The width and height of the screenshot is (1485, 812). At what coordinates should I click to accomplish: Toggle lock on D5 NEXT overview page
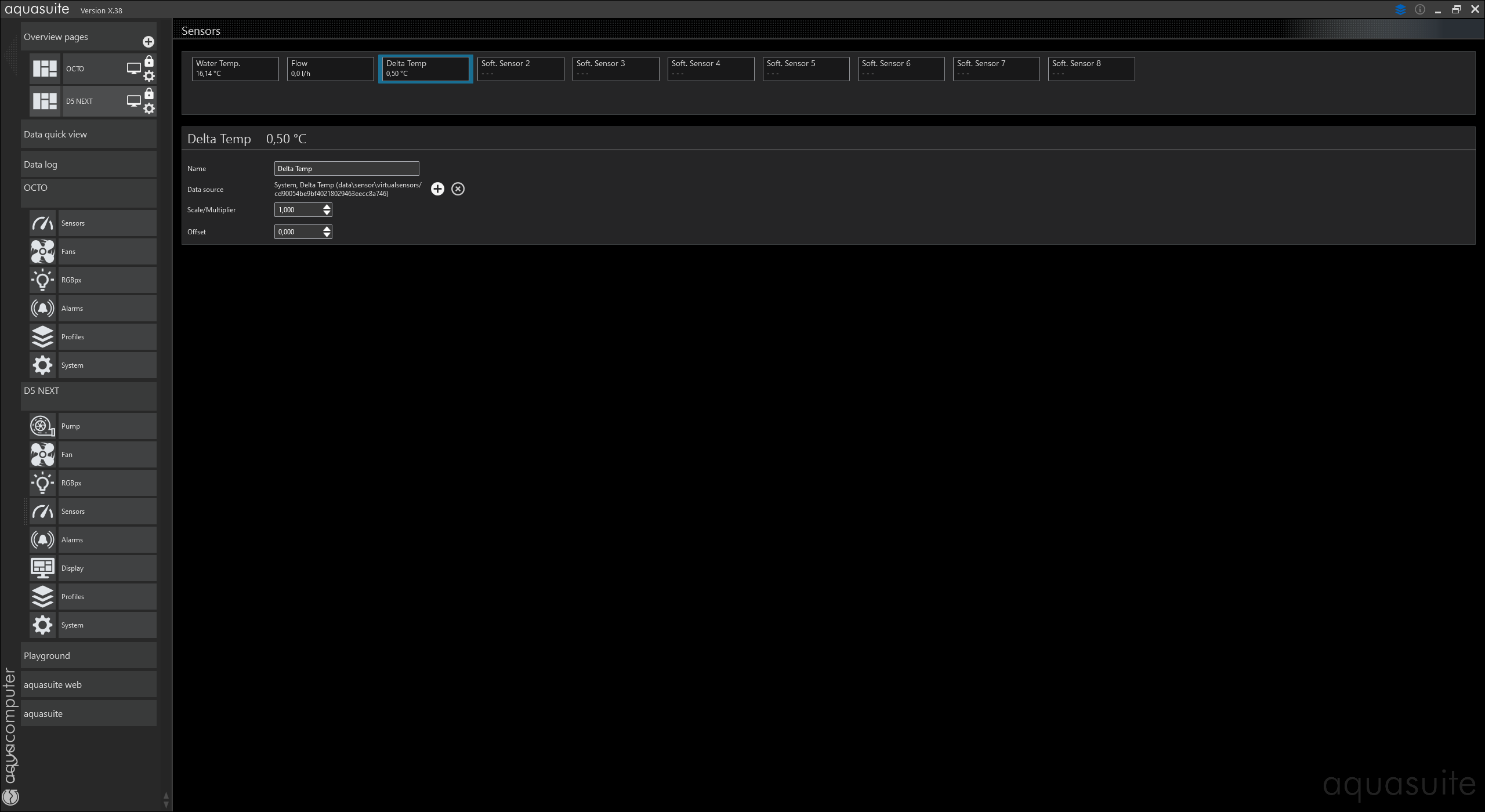tap(149, 94)
